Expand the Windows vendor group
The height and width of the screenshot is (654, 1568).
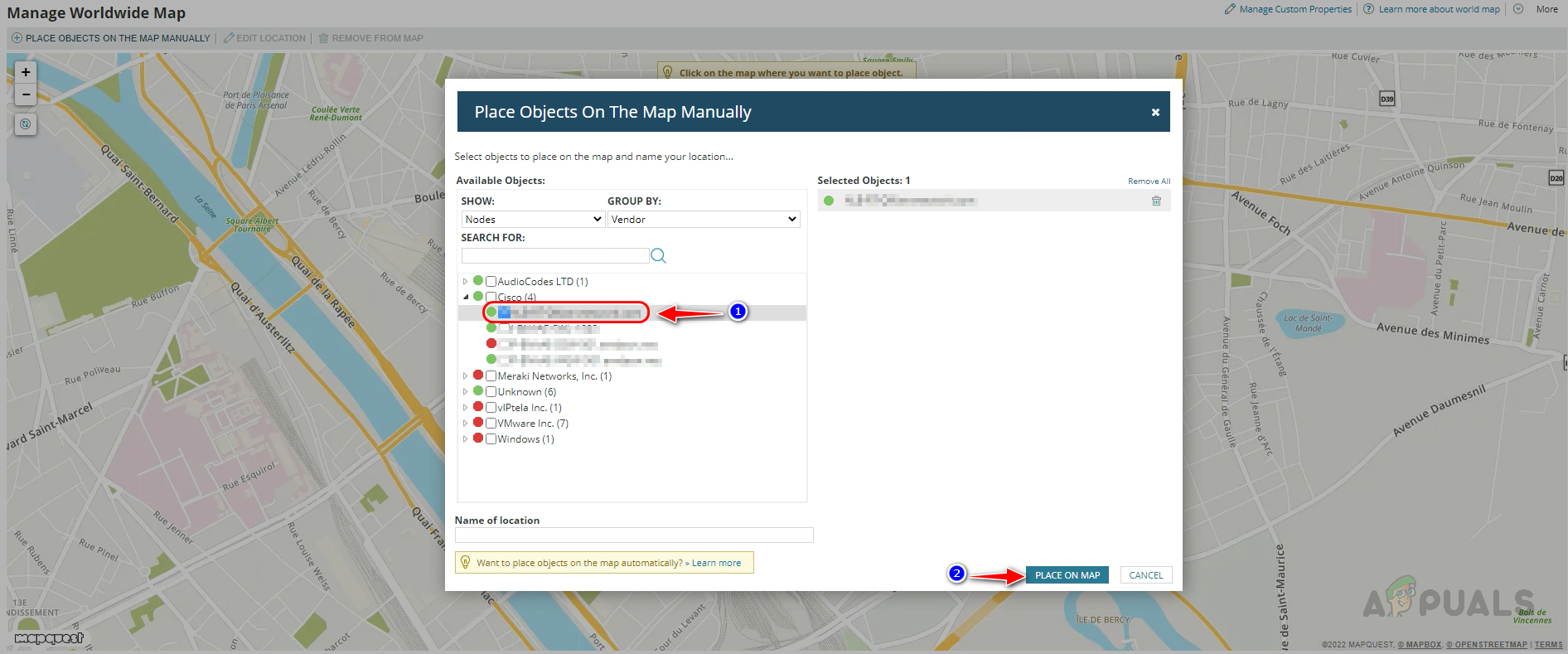[465, 439]
